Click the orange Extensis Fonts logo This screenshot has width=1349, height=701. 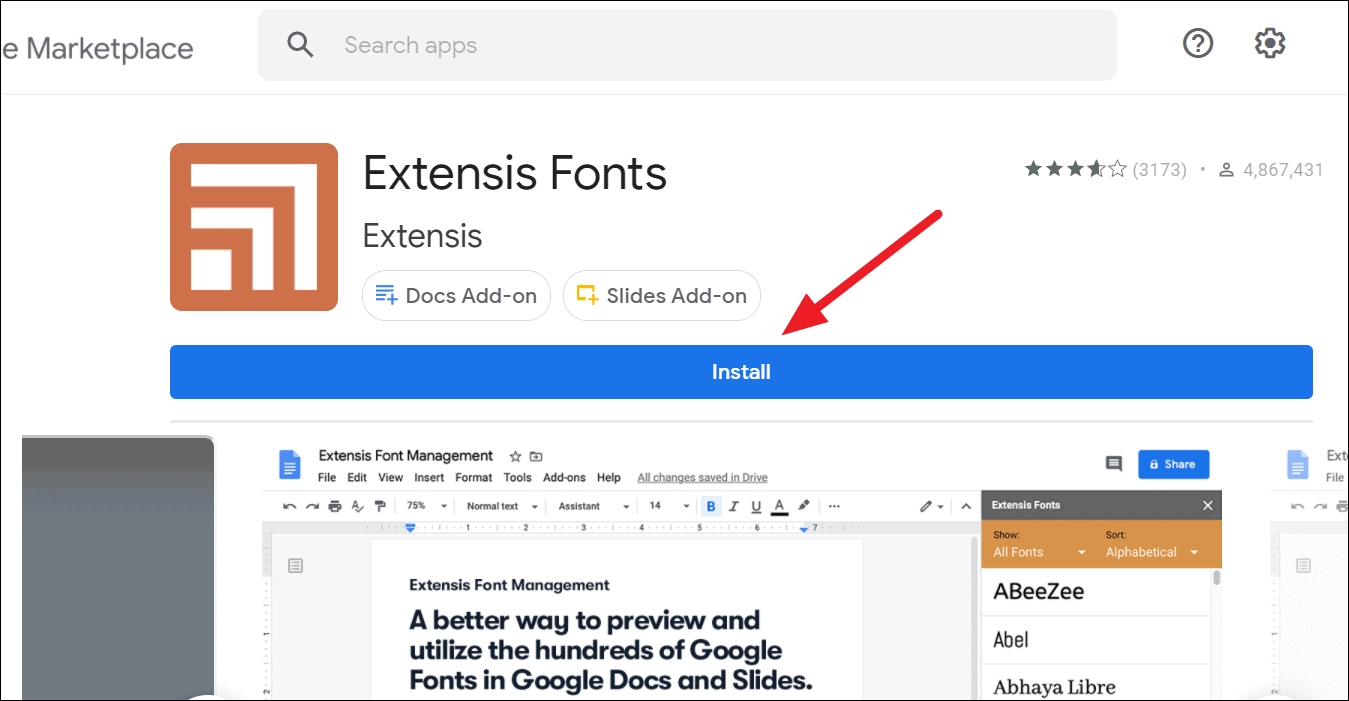click(x=254, y=227)
